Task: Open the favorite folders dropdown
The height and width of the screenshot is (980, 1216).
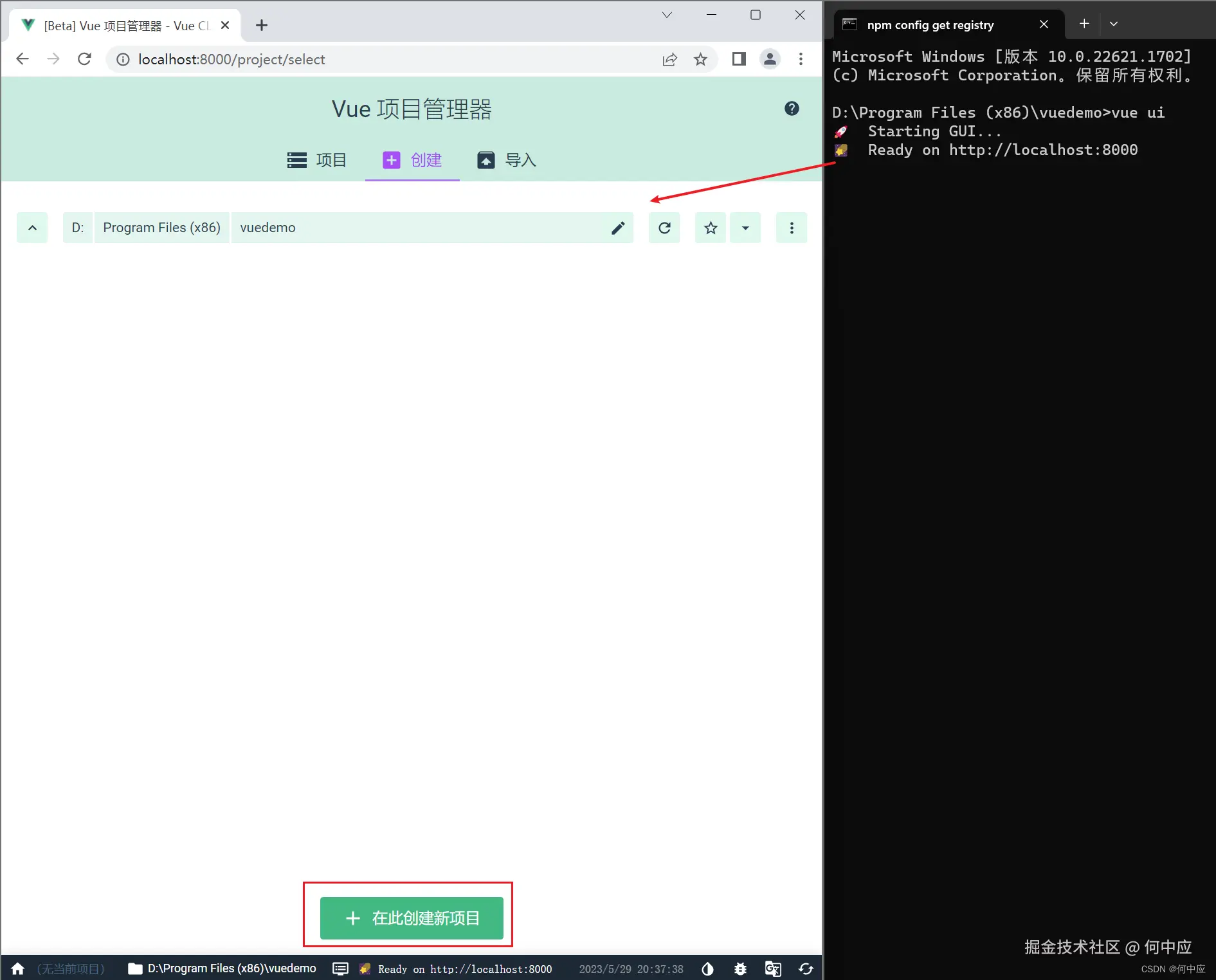Action: tap(745, 228)
